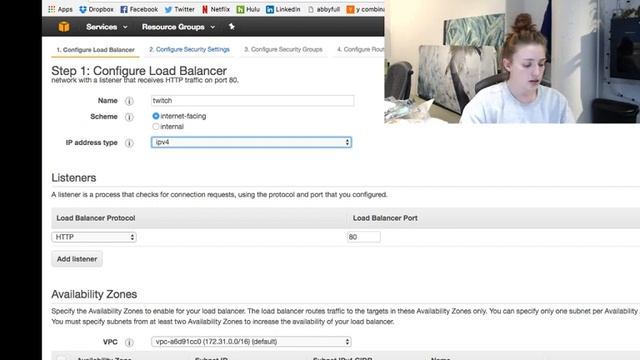Open the y combinator bookmark
This screenshot has height=360, width=640.
pos(365,9)
